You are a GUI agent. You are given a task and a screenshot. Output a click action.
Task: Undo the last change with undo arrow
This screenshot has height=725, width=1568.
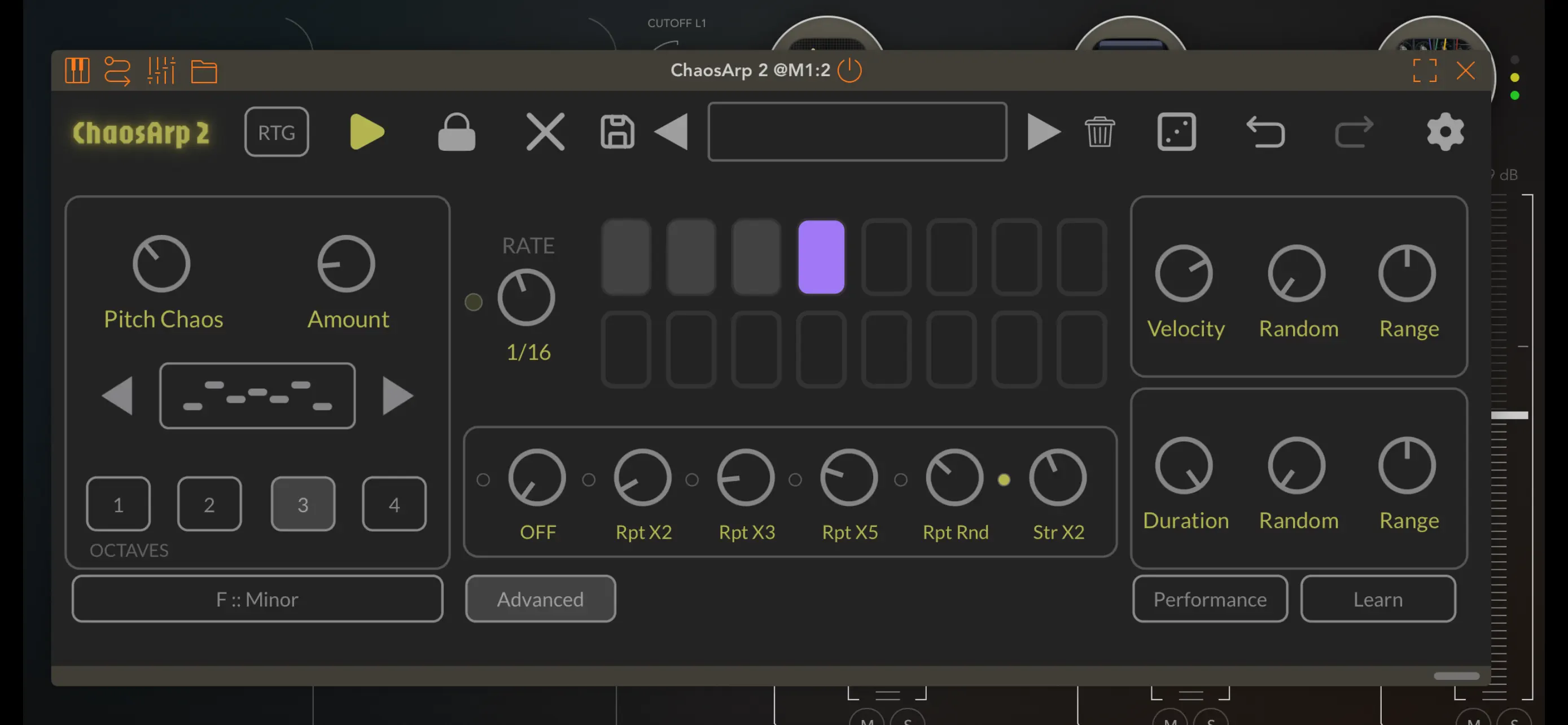point(1267,132)
